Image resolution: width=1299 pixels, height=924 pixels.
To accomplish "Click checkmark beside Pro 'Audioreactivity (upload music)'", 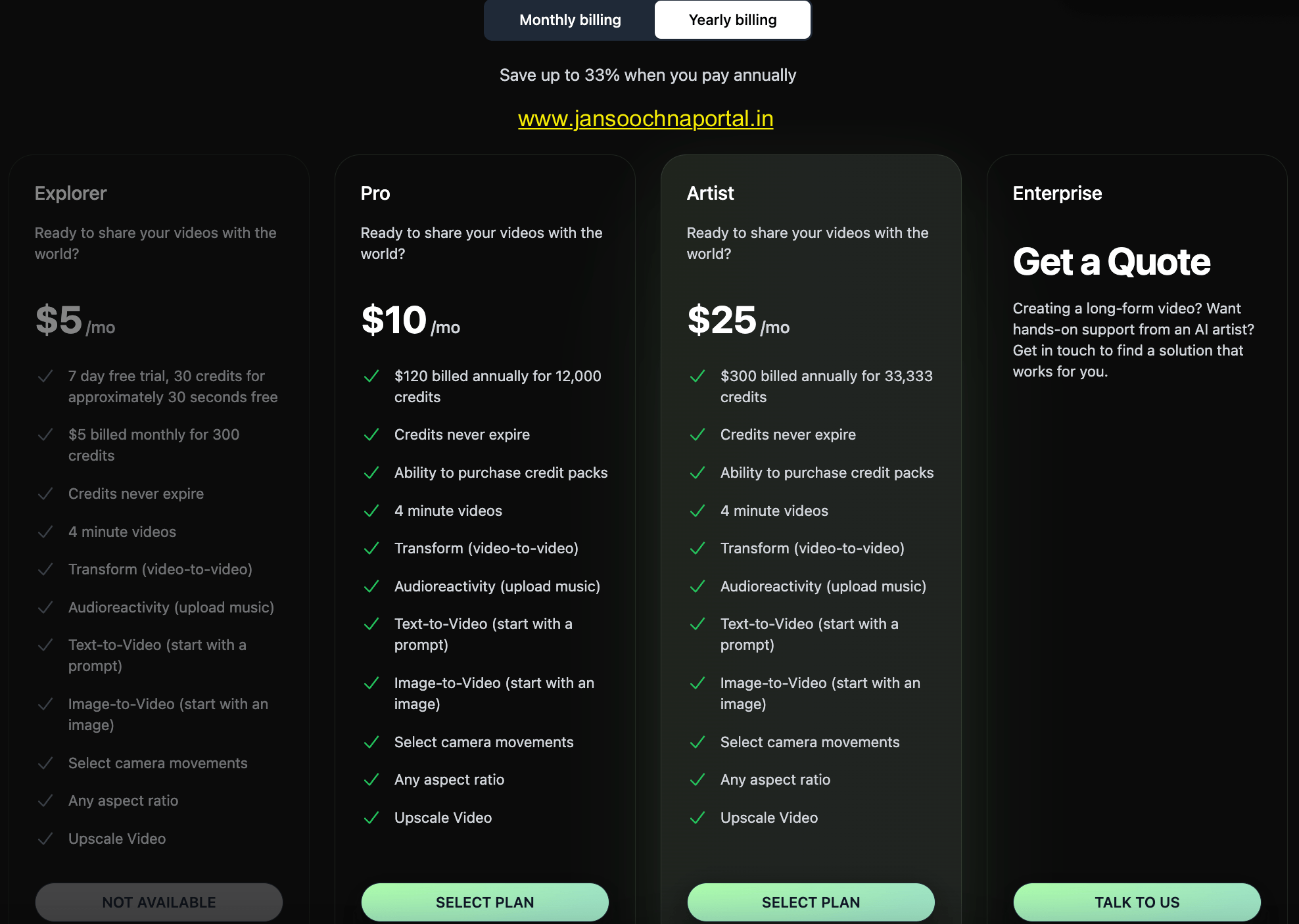I will coord(371,586).
